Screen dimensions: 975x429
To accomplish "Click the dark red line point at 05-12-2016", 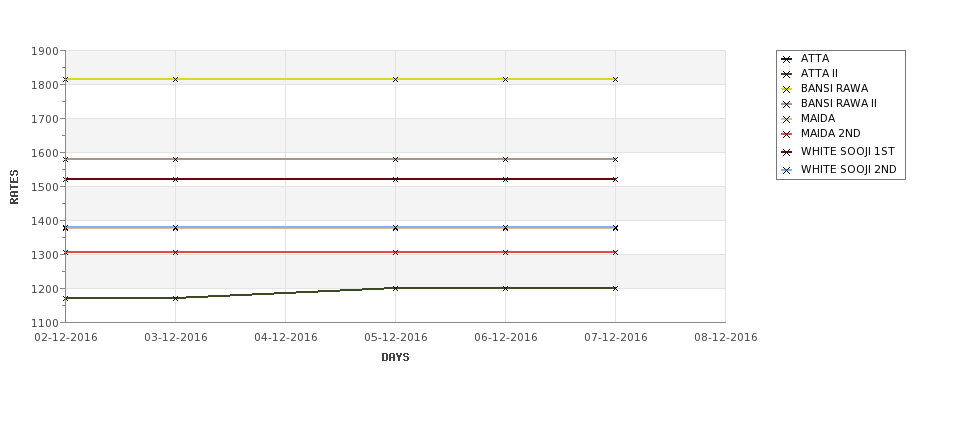I will click(395, 179).
